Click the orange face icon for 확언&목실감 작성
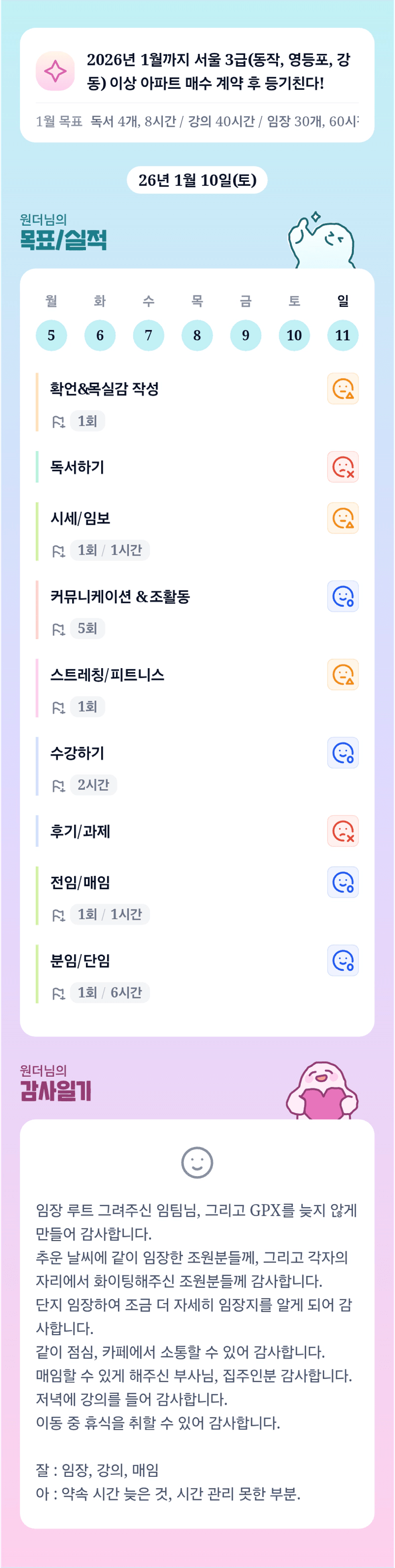This screenshot has width=395, height=1568. tap(342, 389)
